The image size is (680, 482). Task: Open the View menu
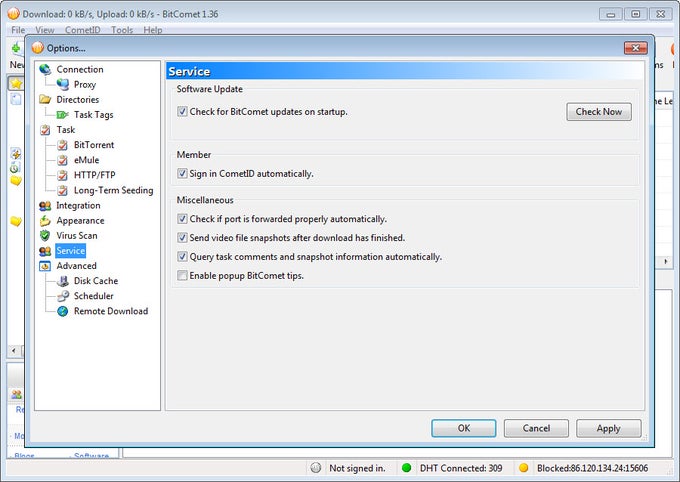(45, 30)
